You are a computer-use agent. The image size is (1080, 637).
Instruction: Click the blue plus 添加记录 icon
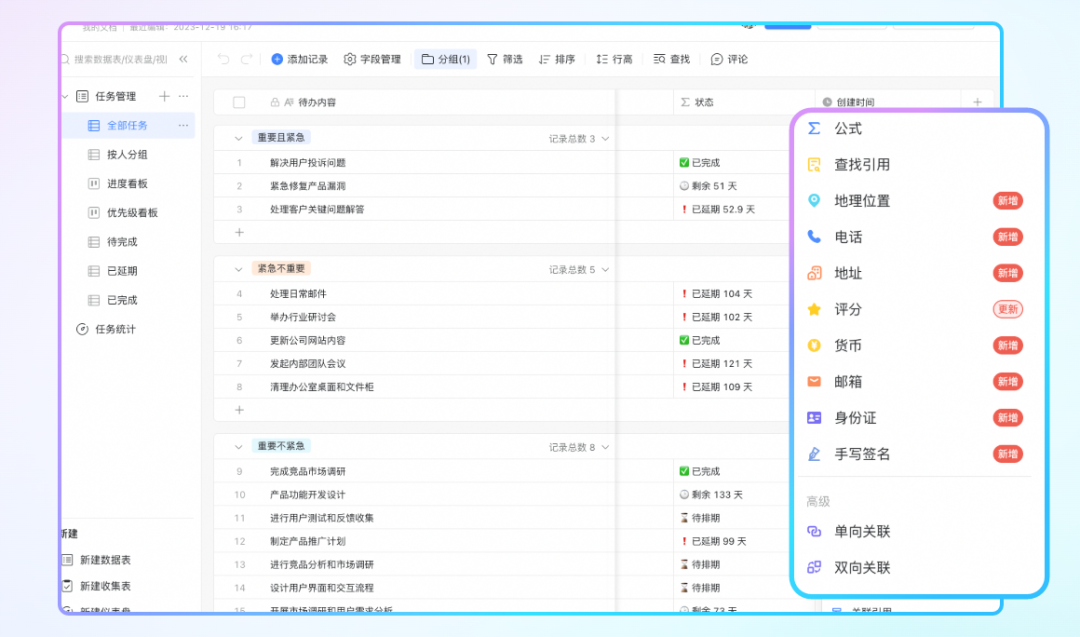277,59
